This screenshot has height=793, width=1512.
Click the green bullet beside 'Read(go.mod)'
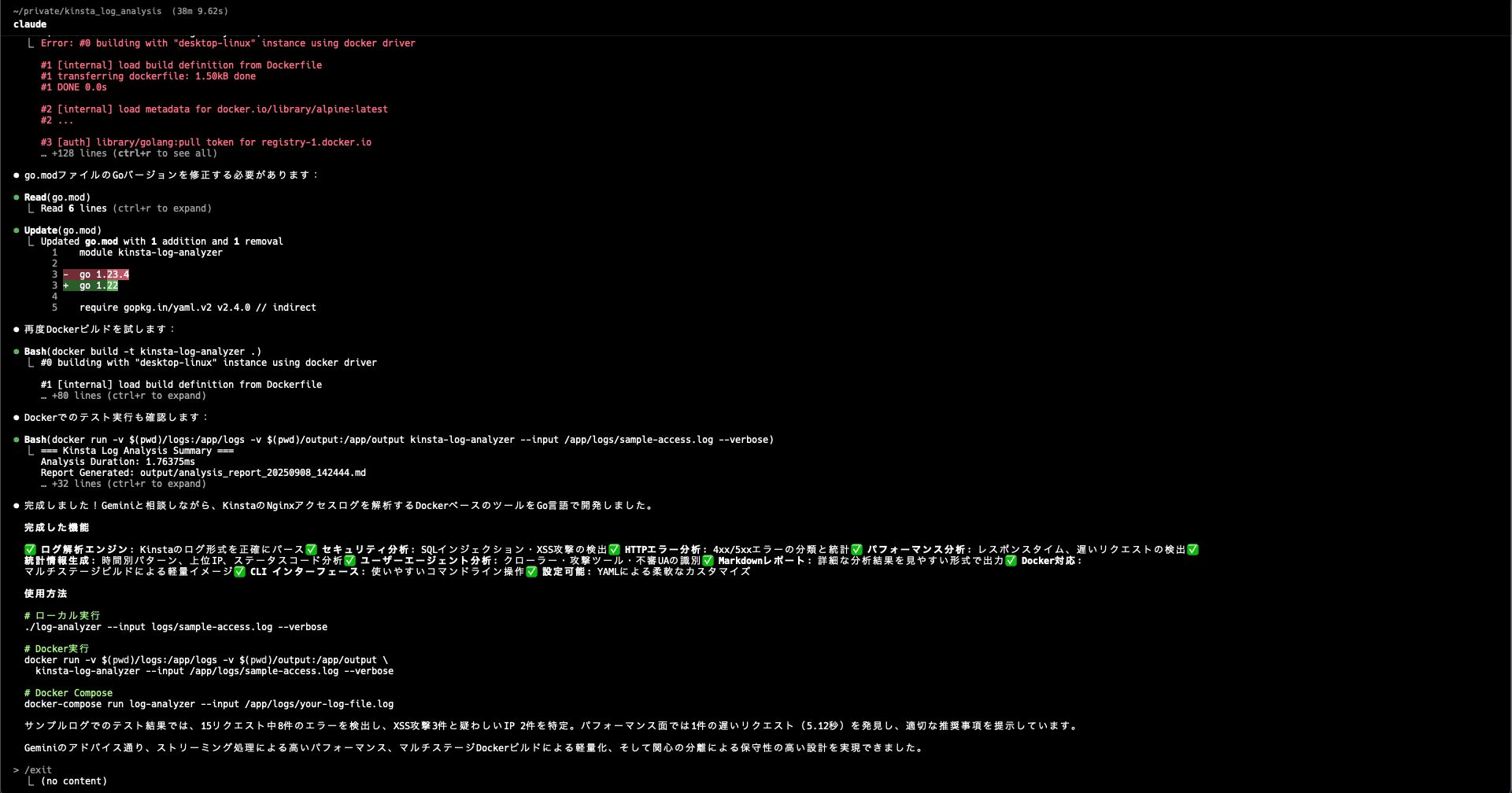16,197
